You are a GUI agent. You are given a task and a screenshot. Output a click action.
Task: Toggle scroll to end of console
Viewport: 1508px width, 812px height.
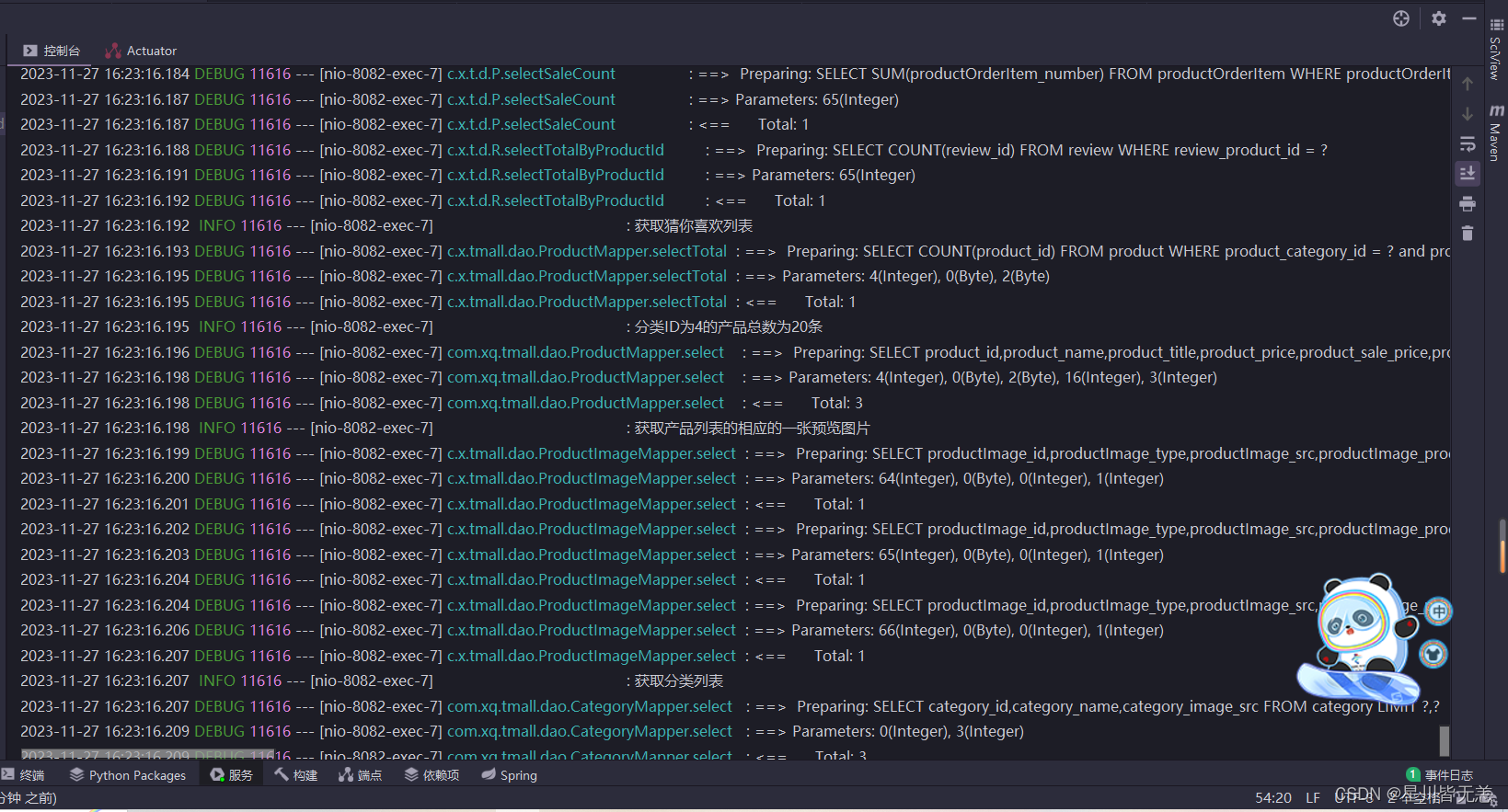1468,173
